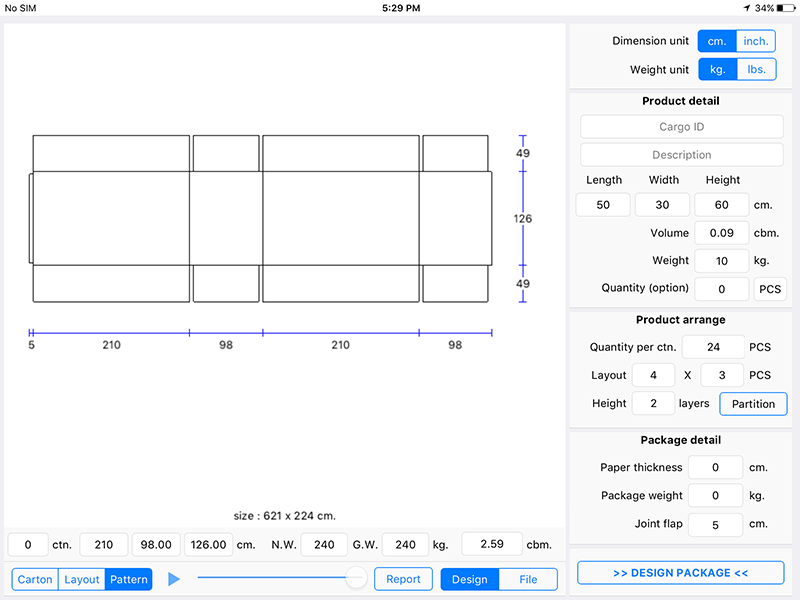
Task: Click the Joint flap value field
Action: coord(715,525)
